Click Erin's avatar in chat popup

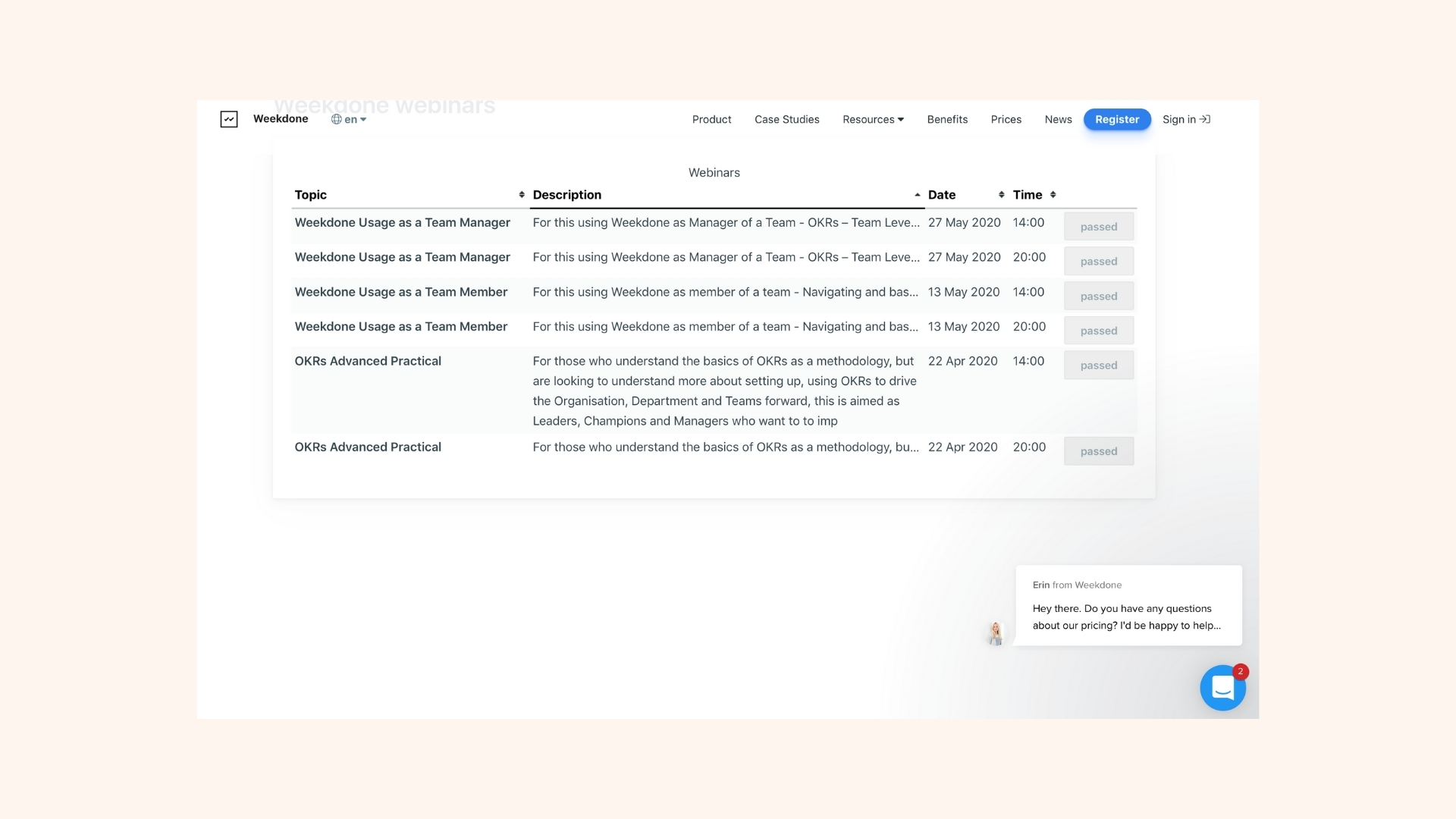pyautogui.click(x=996, y=633)
